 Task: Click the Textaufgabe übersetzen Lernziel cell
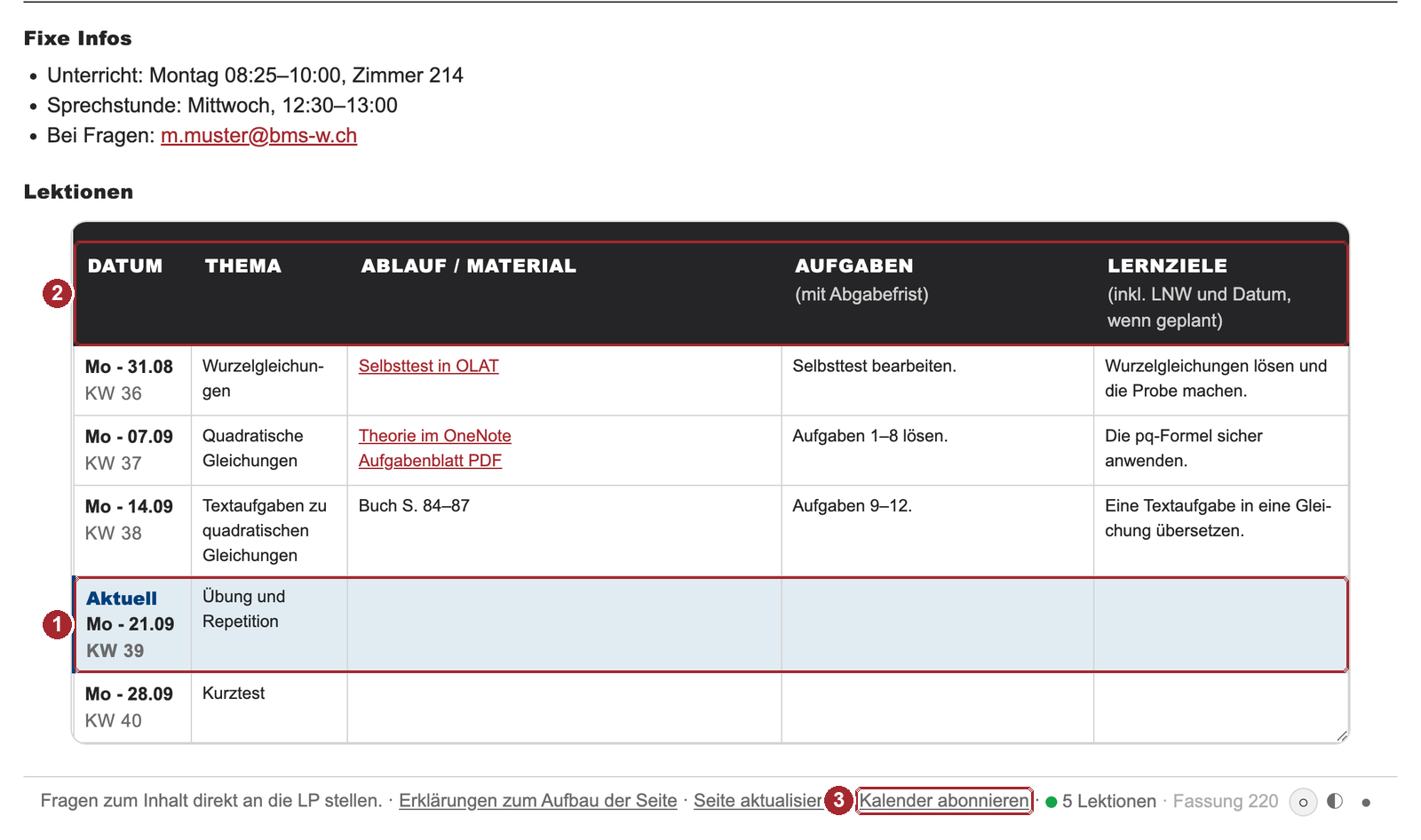point(1221,531)
